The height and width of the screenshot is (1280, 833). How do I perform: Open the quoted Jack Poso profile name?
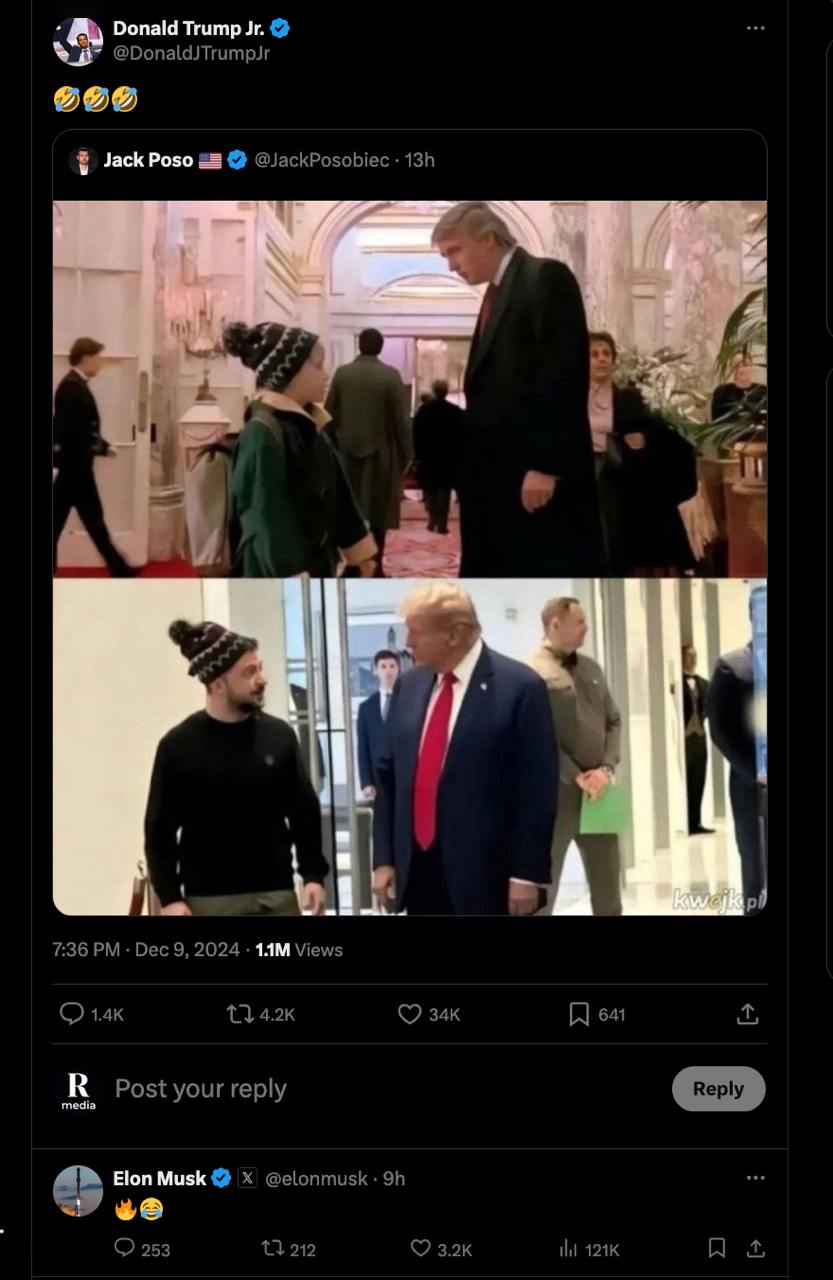click(x=148, y=160)
